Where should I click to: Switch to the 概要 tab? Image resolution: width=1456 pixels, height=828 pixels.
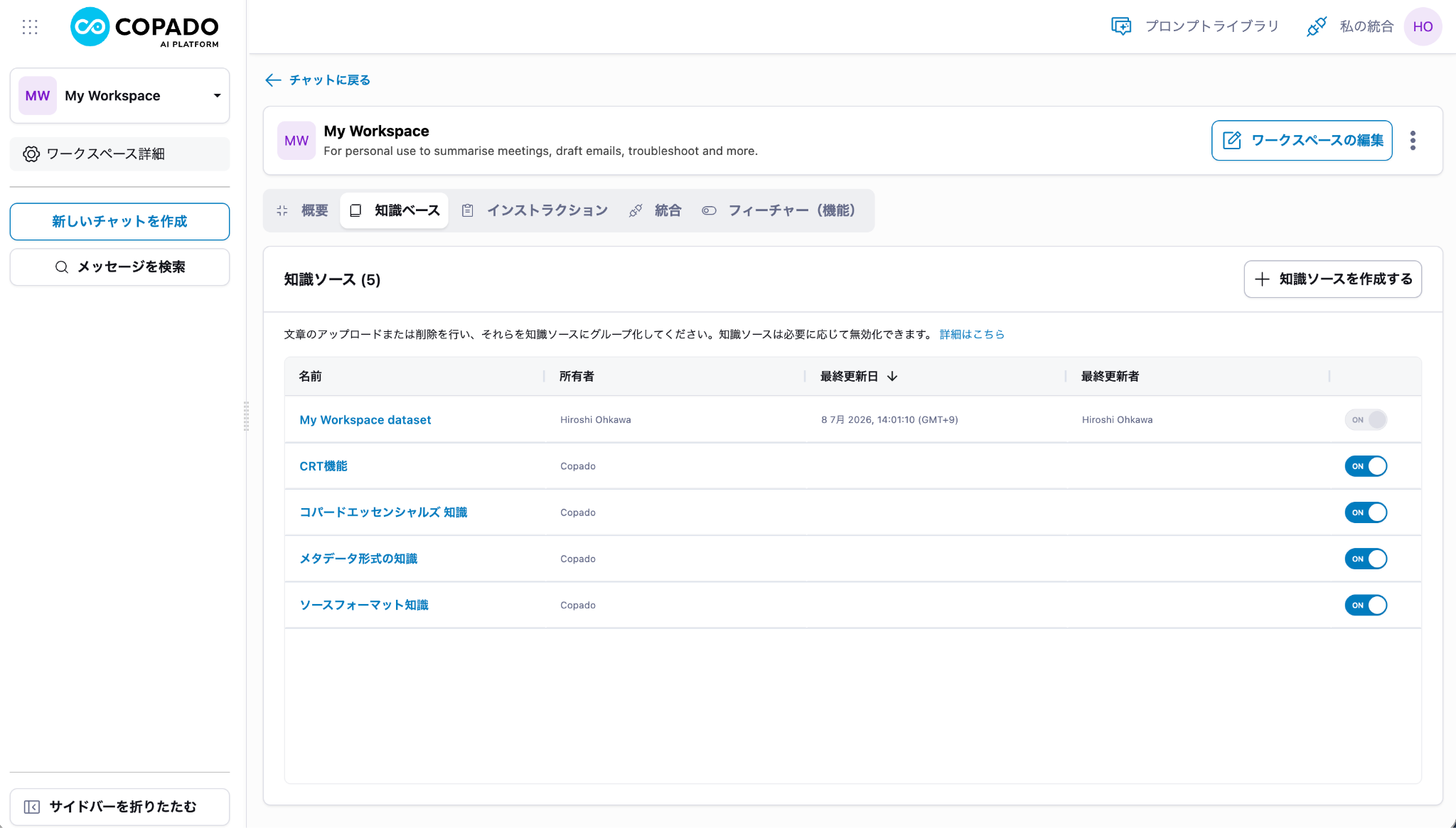[x=303, y=210]
